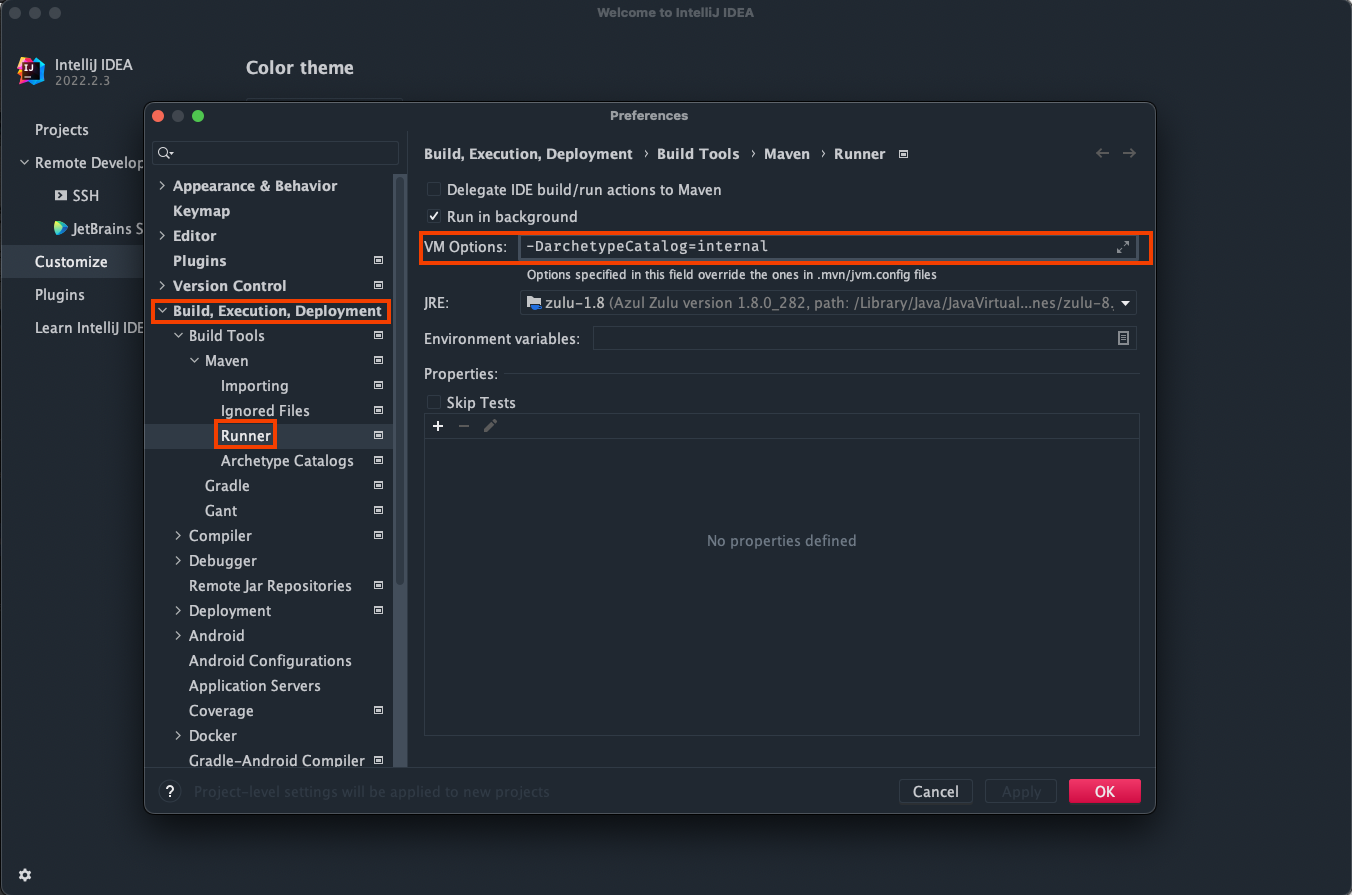
Task: Click the settings tree scrollbar
Action: click(400, 380)
